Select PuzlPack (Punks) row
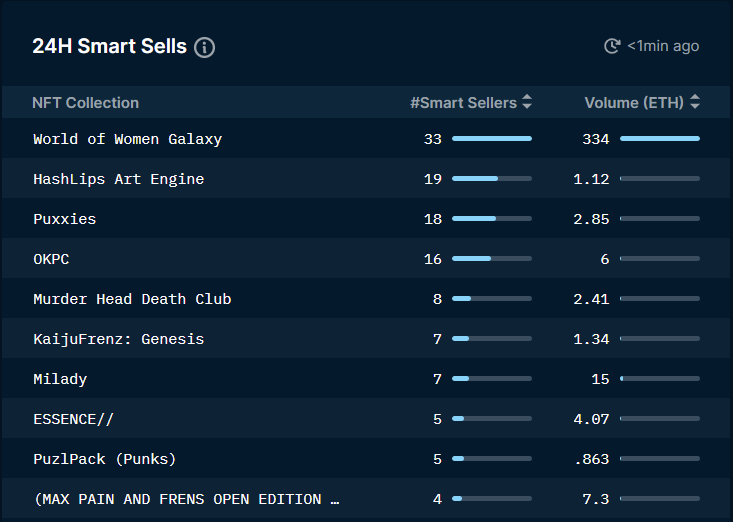733x522 pixels. [x=366, y=458]
